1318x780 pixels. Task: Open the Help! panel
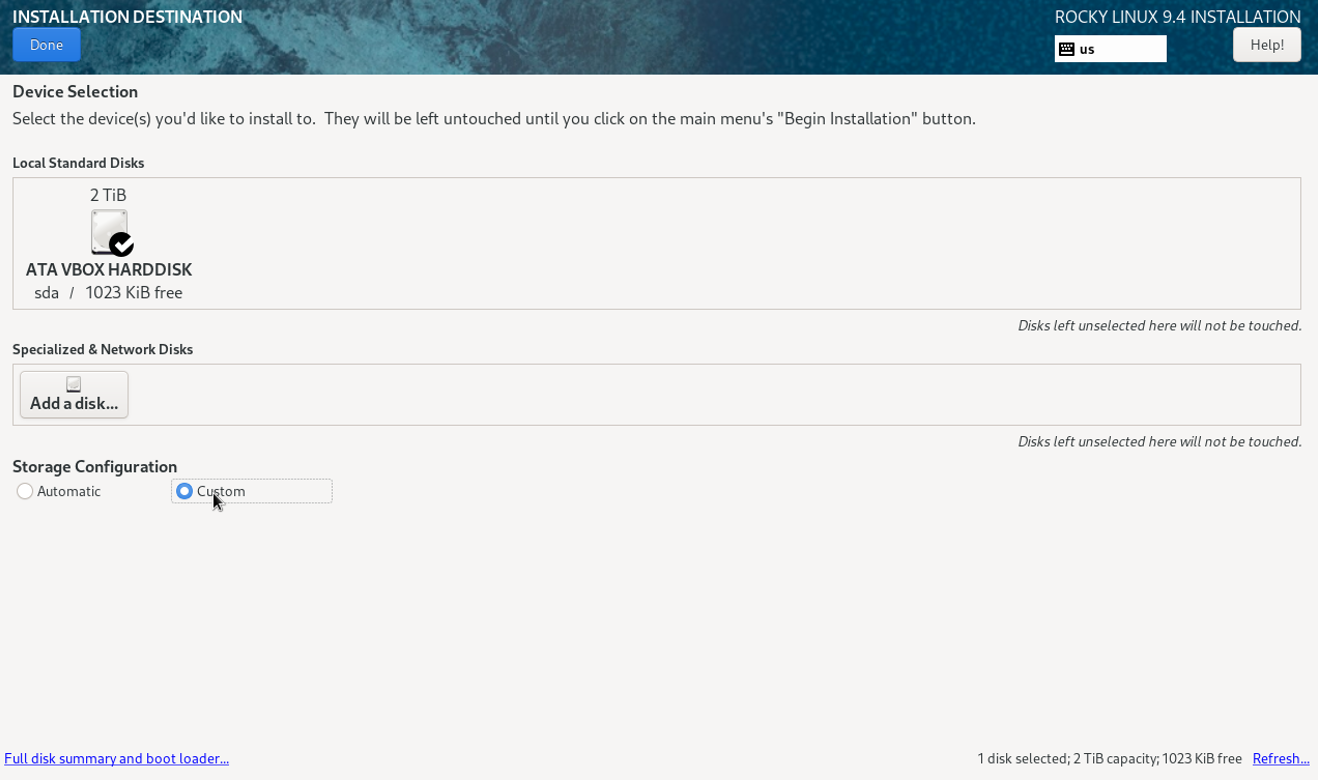(x=1266, y=44)
